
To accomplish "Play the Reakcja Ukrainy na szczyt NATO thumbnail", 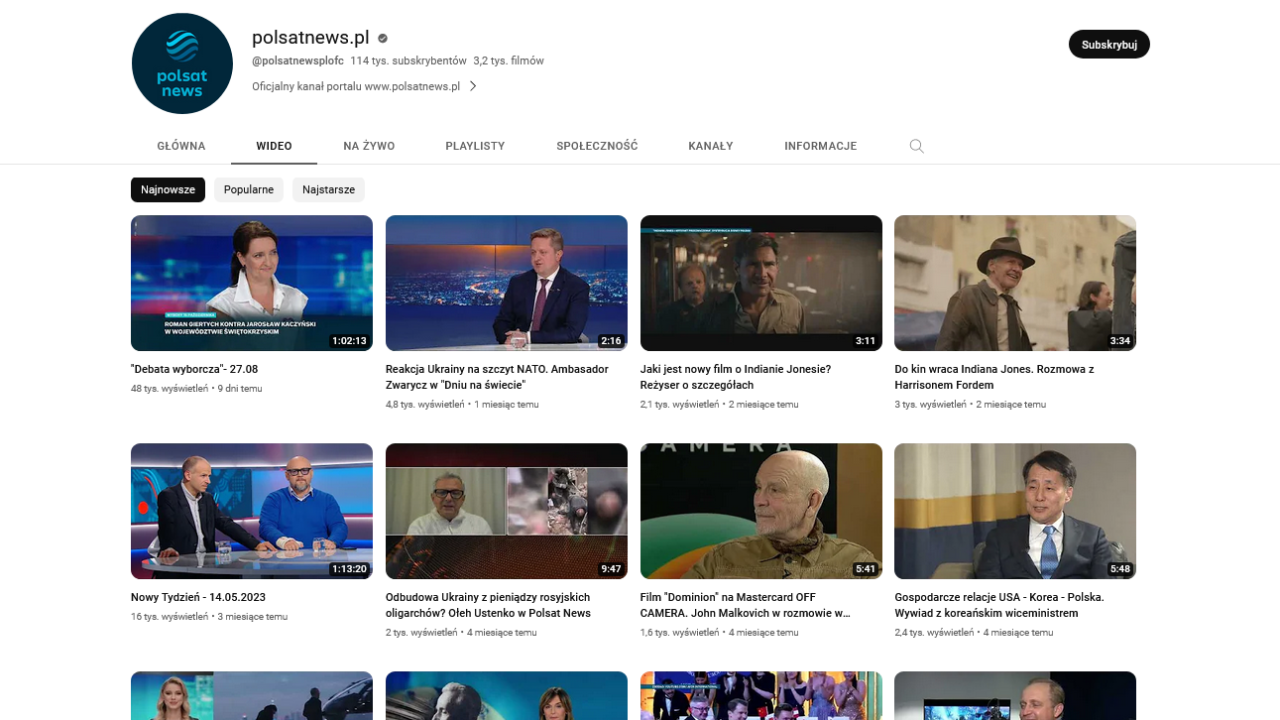I will pyautogui.click(x=506, y=283).
